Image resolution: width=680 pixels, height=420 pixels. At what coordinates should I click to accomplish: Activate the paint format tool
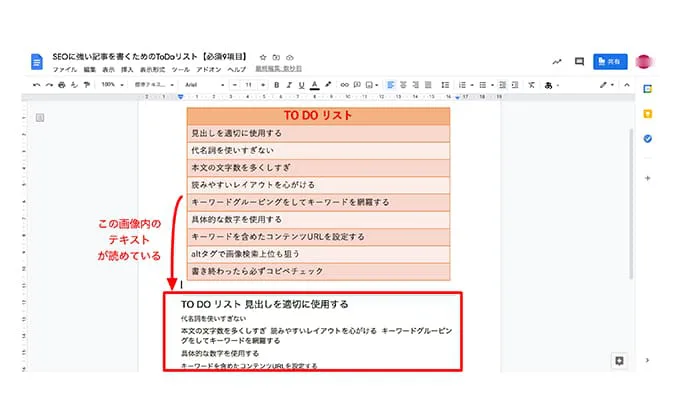87,85
